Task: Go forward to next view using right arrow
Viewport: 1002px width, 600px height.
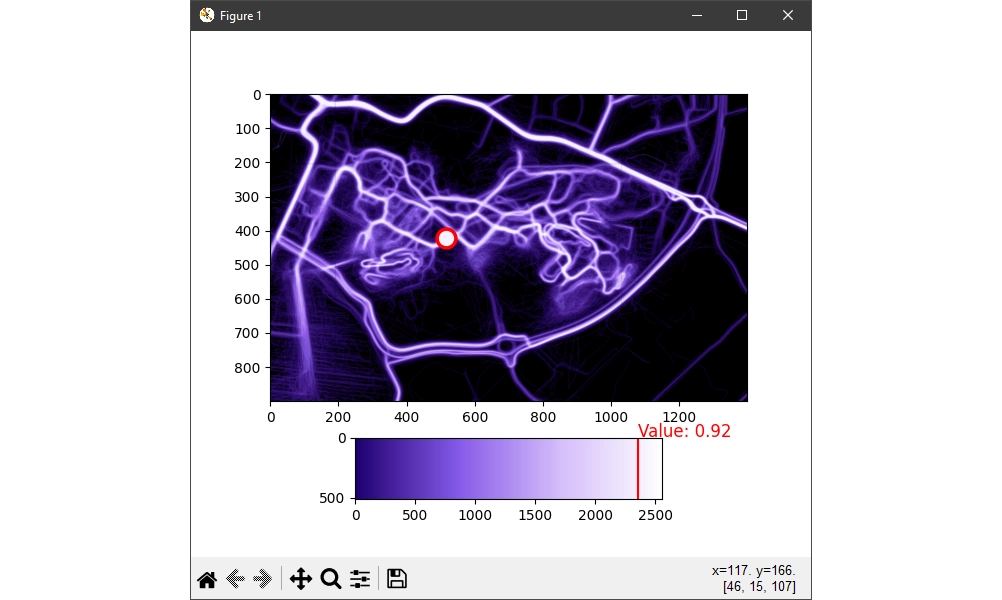Action: [x=263, y=579]
